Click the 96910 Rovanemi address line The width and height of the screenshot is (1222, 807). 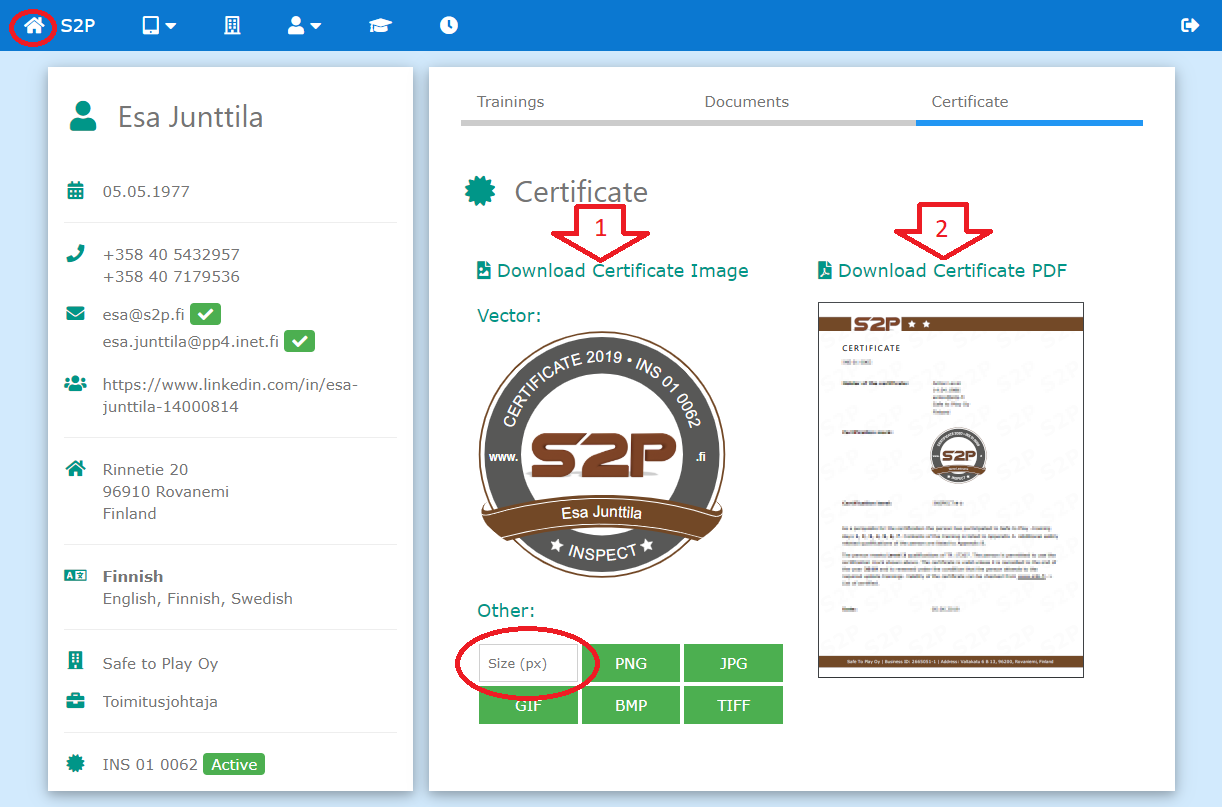pyautogui.click(x=166, y=492)
